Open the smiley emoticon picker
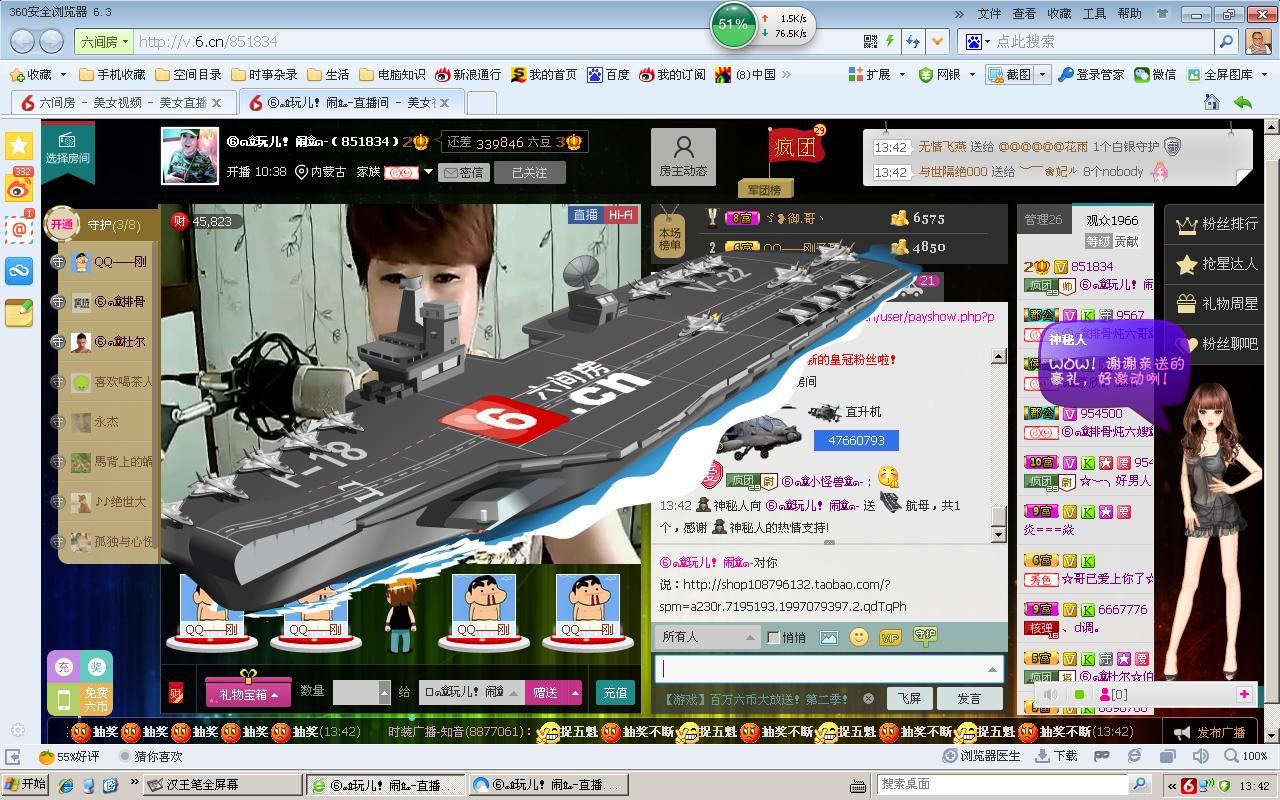Screen dimensions: 1280x800 (x=858, y=636)
